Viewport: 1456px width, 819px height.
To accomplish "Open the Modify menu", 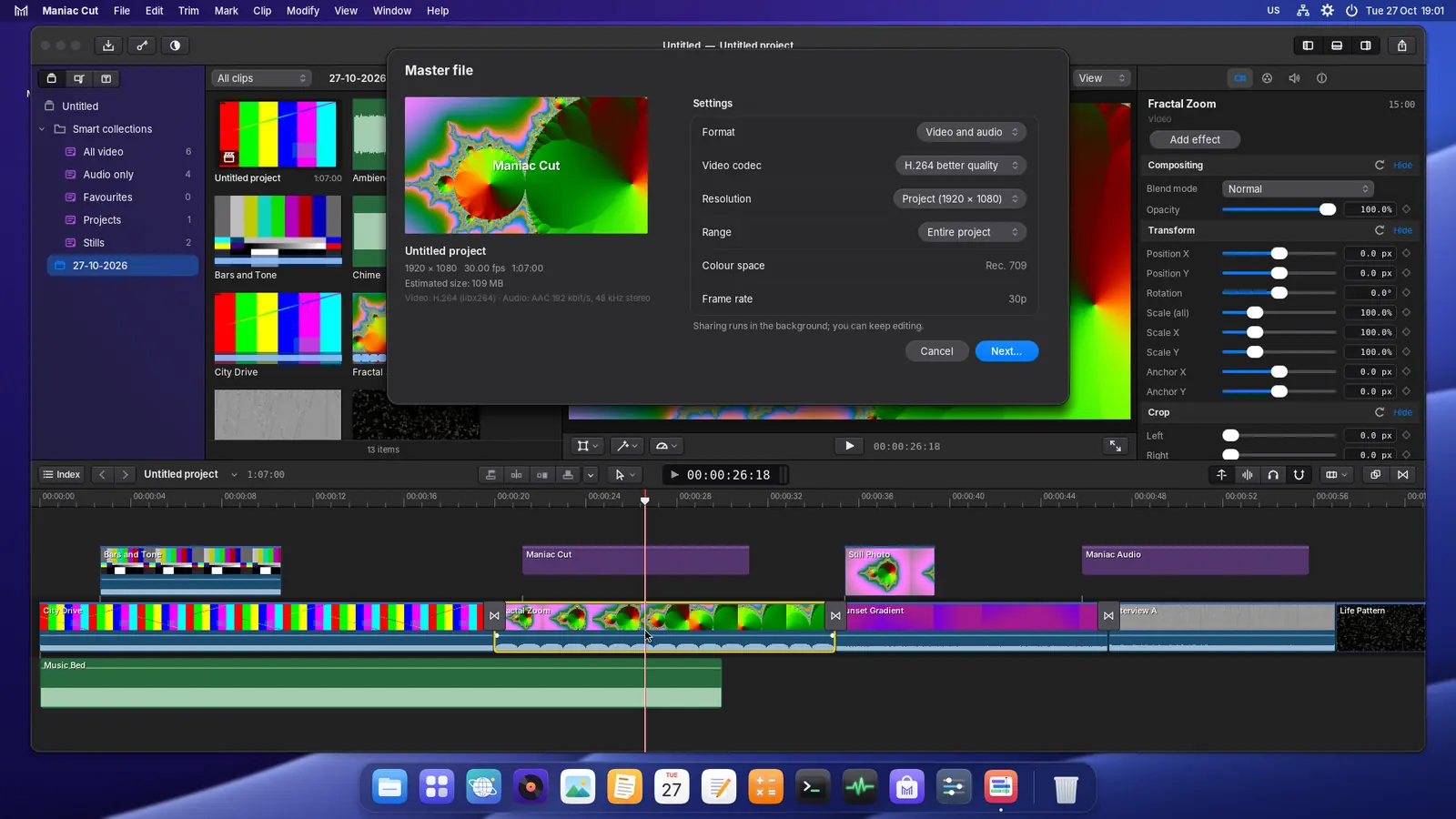I will 303,11.
